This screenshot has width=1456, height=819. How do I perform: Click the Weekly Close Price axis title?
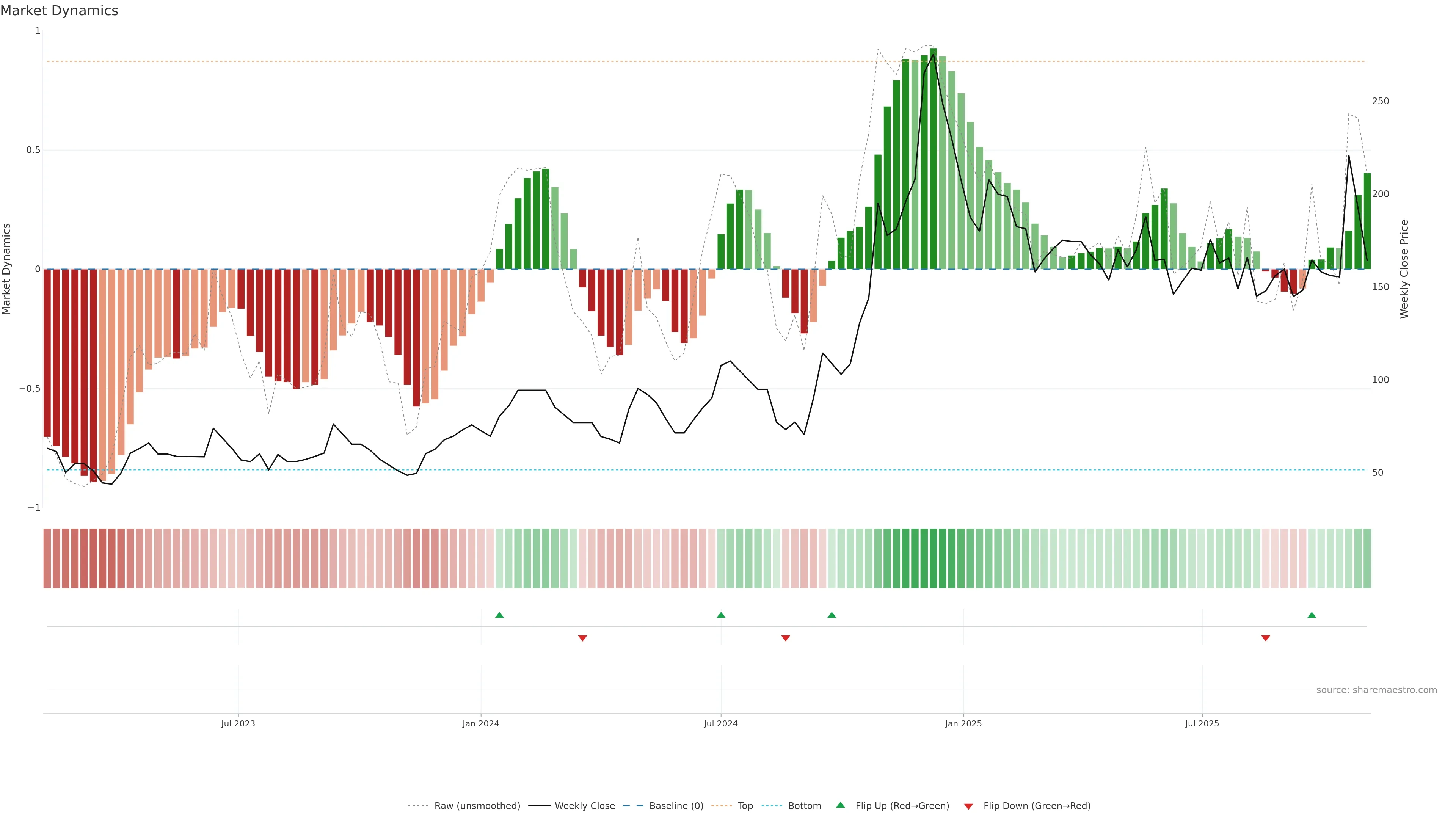pyautogui.click(x=1404, y=269)
